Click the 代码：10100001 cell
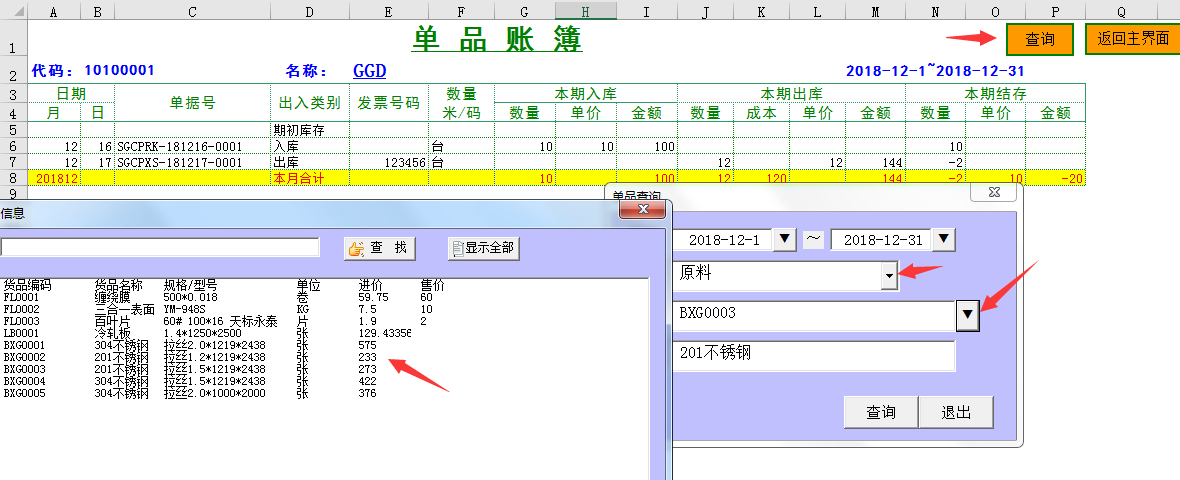The width and height of the screenshot is (1180, 480). pyautogui.click(x=93, y=71)
